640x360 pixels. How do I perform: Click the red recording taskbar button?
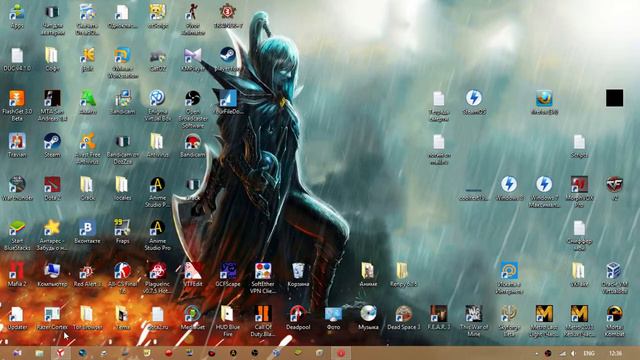(x=341, y=353)
